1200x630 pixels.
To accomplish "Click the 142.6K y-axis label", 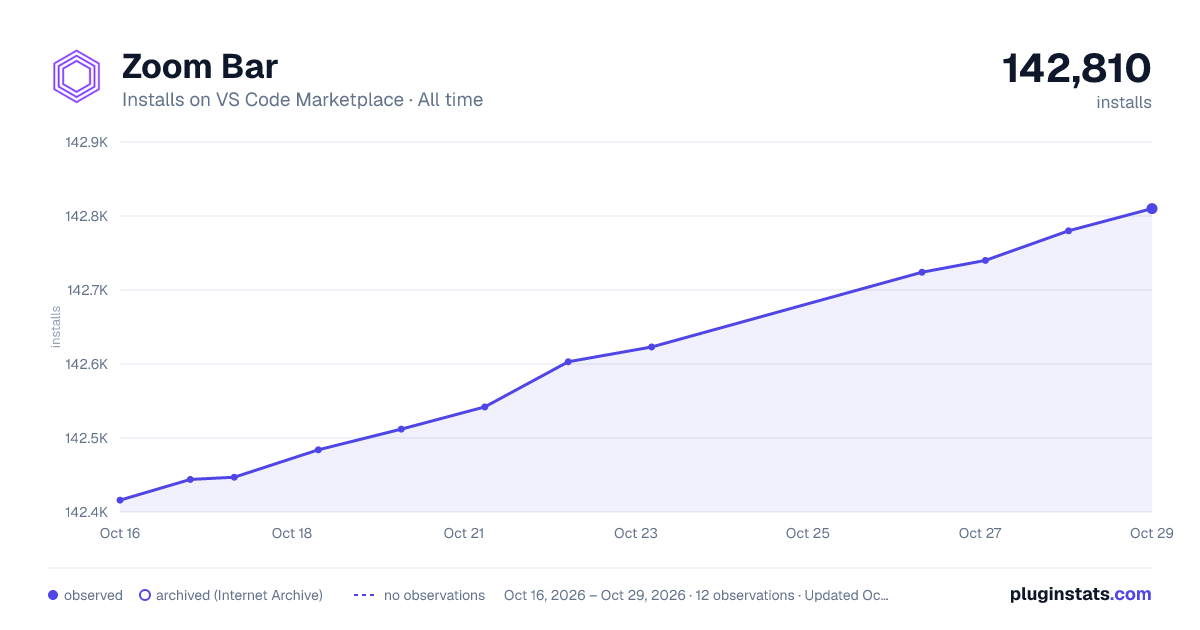I will point(86,364).
